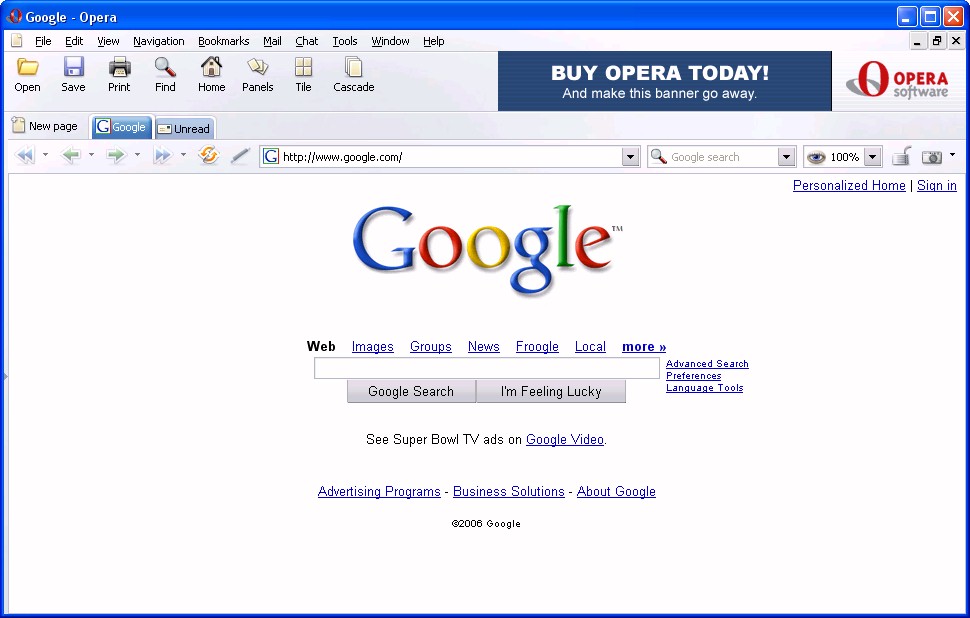Click the Buy Opera Today banner
This screenshot has height=618, width=970.
(x=664, y=81)
